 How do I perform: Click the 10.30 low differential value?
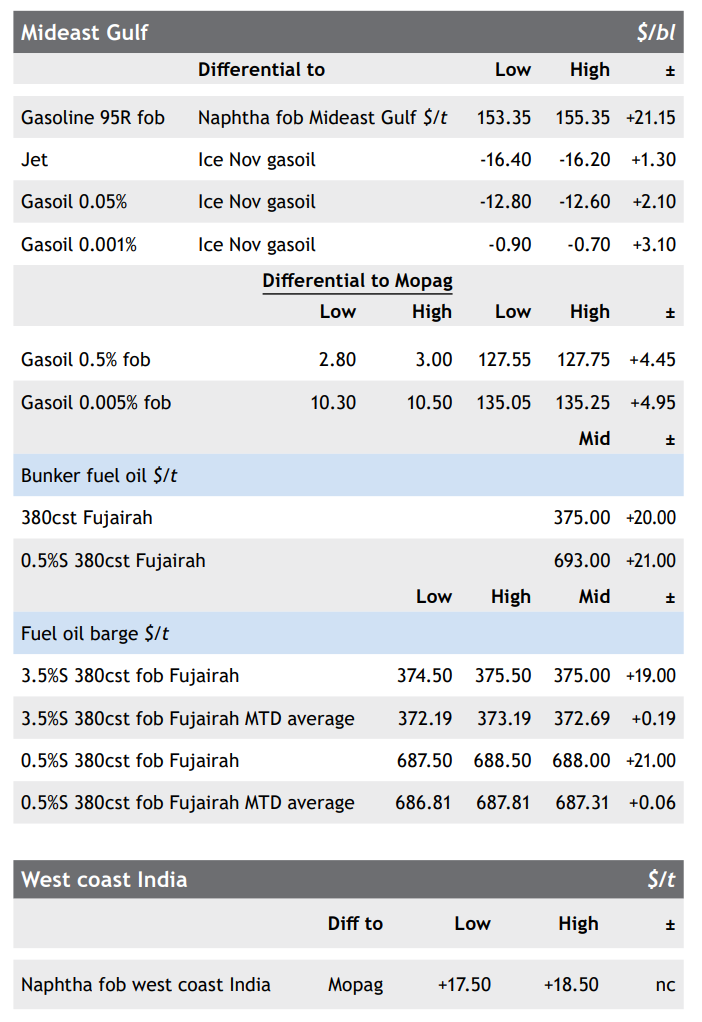point(336,402)
